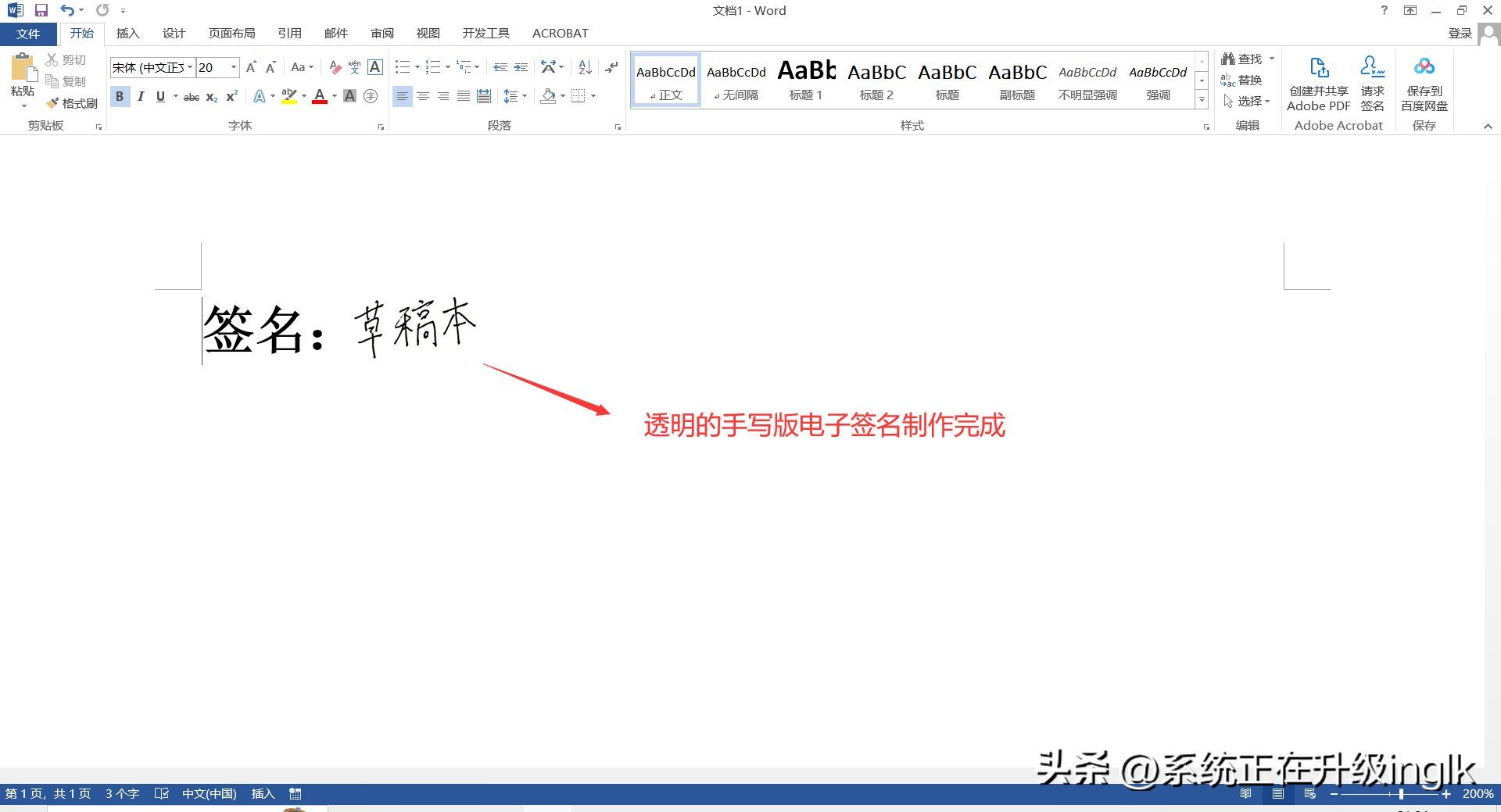Image resolution: width=1501 pixels, height=812 pixels.
Task: Click the Sign in (登录) link
Action: click(1460, 33)
